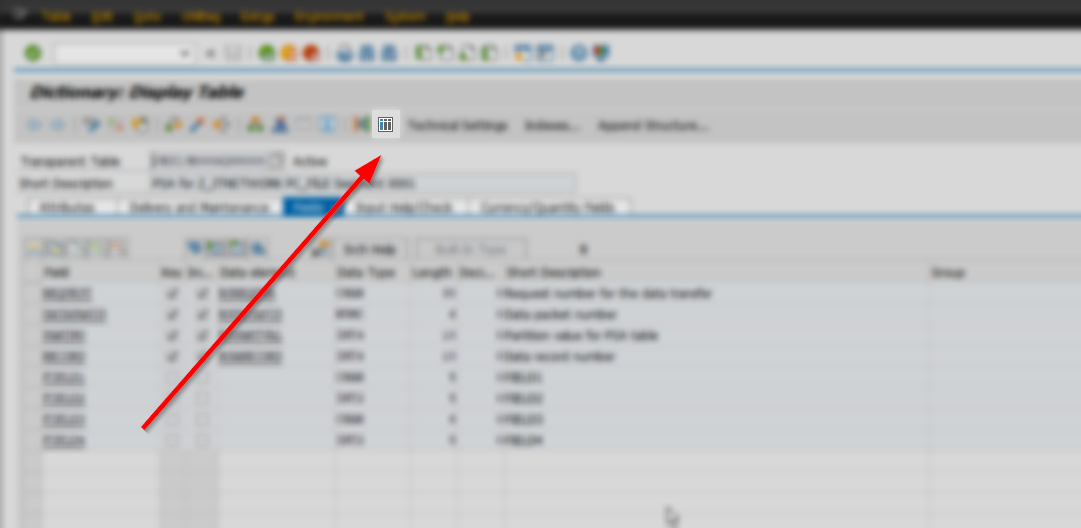Switch to the Input Help/Check tab
The width and height of the screenshot is (1081, 528).
[x=405, y=207]
